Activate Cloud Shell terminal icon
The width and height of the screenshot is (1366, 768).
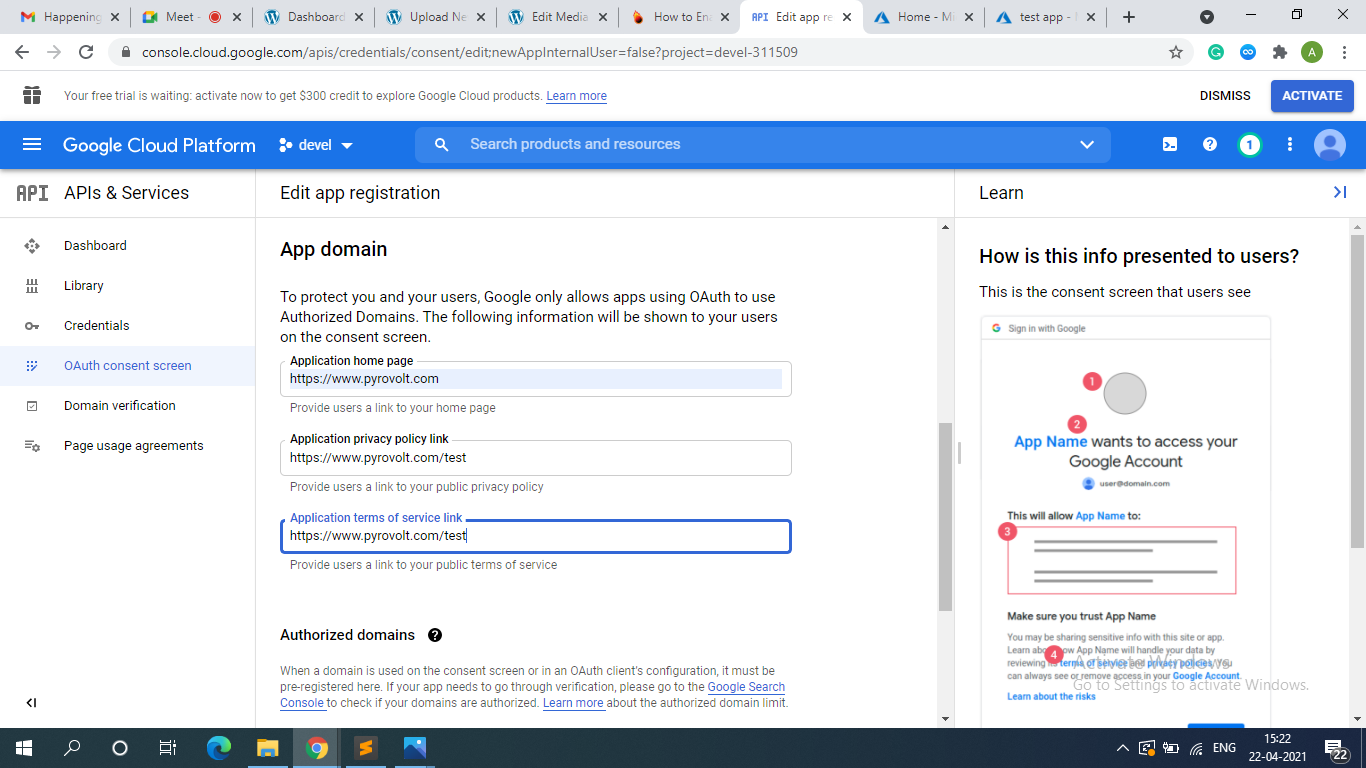coord(1169,145)
